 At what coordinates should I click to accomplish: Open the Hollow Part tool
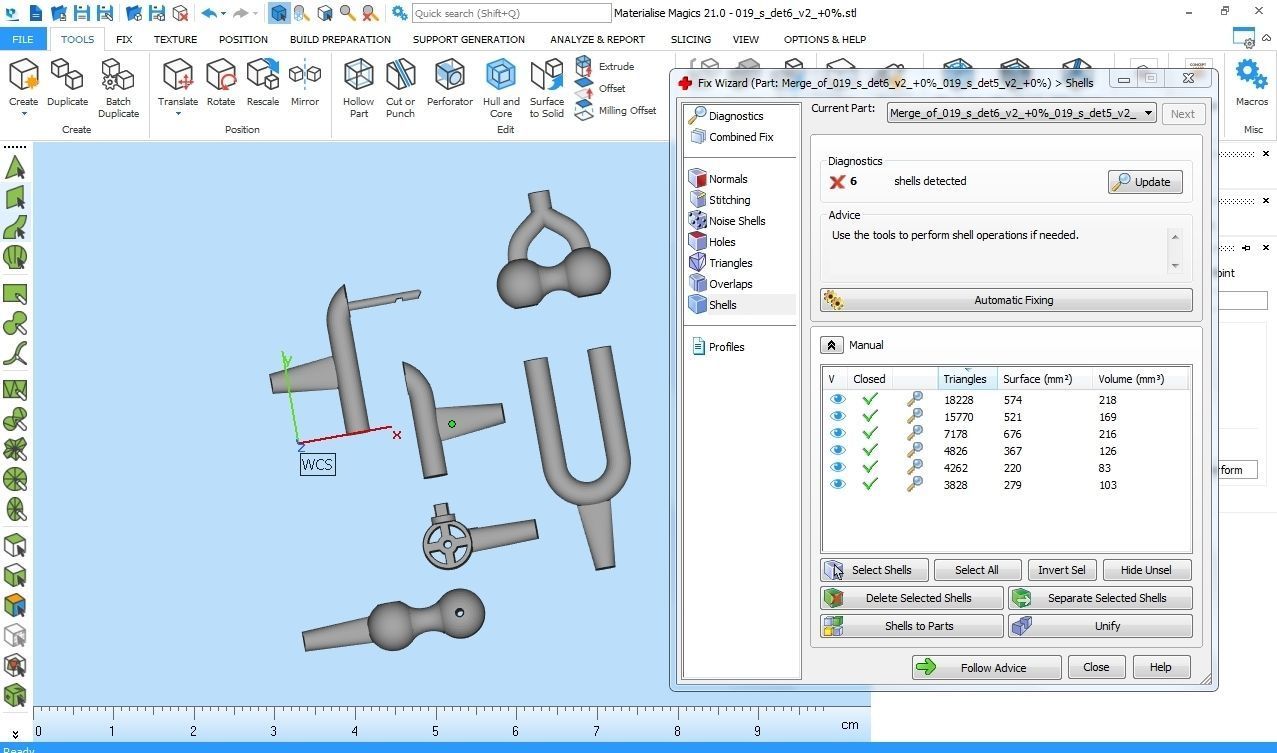tap(358, 88)
